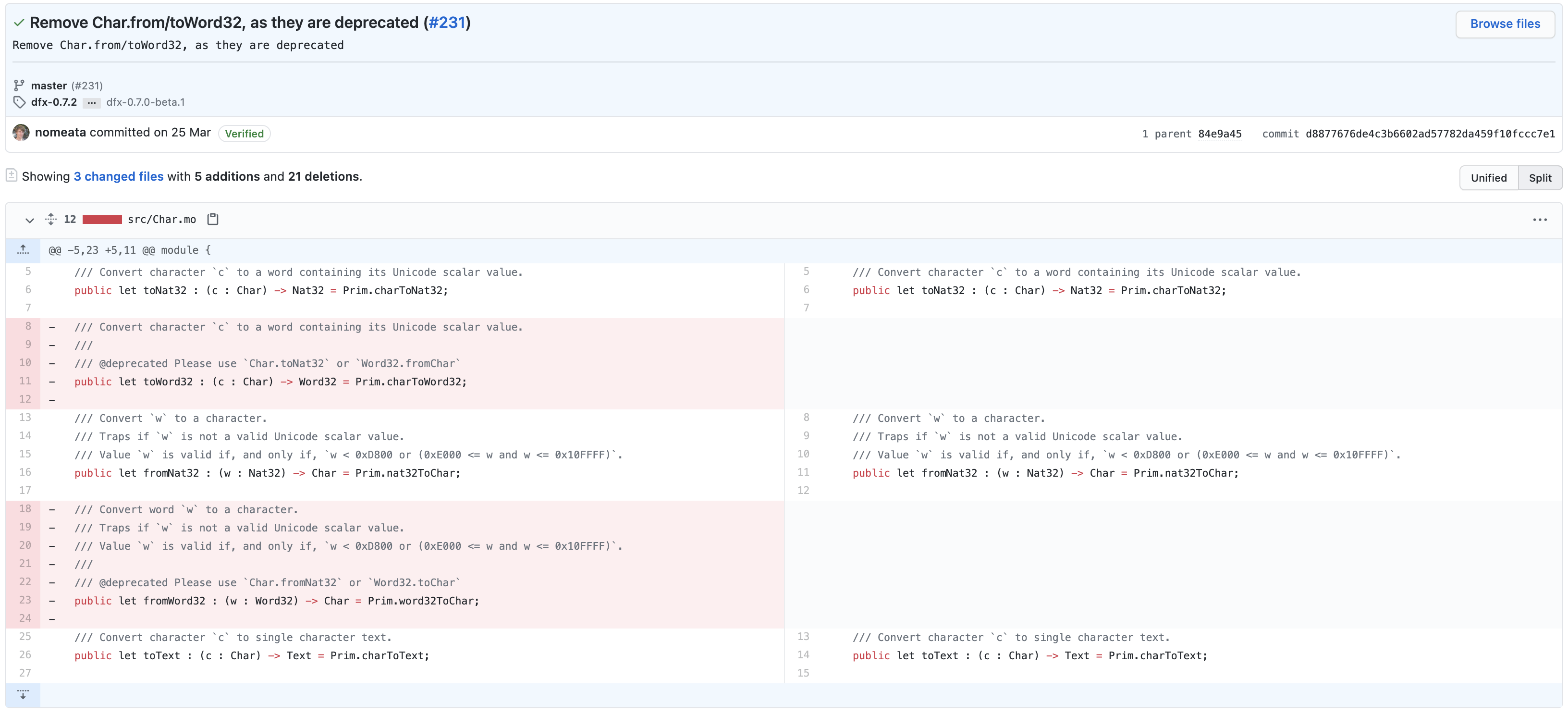Click the expand-all diff arrows icon

[x=51, y=219]
